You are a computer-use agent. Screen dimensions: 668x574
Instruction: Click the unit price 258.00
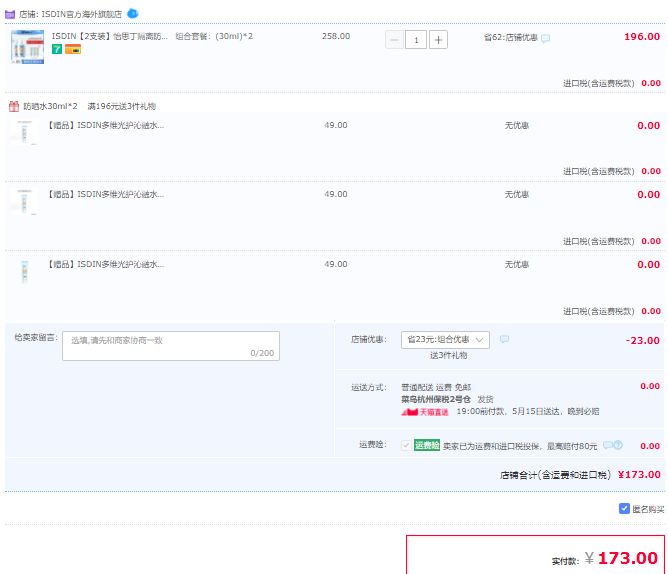[x=336, y=36]
